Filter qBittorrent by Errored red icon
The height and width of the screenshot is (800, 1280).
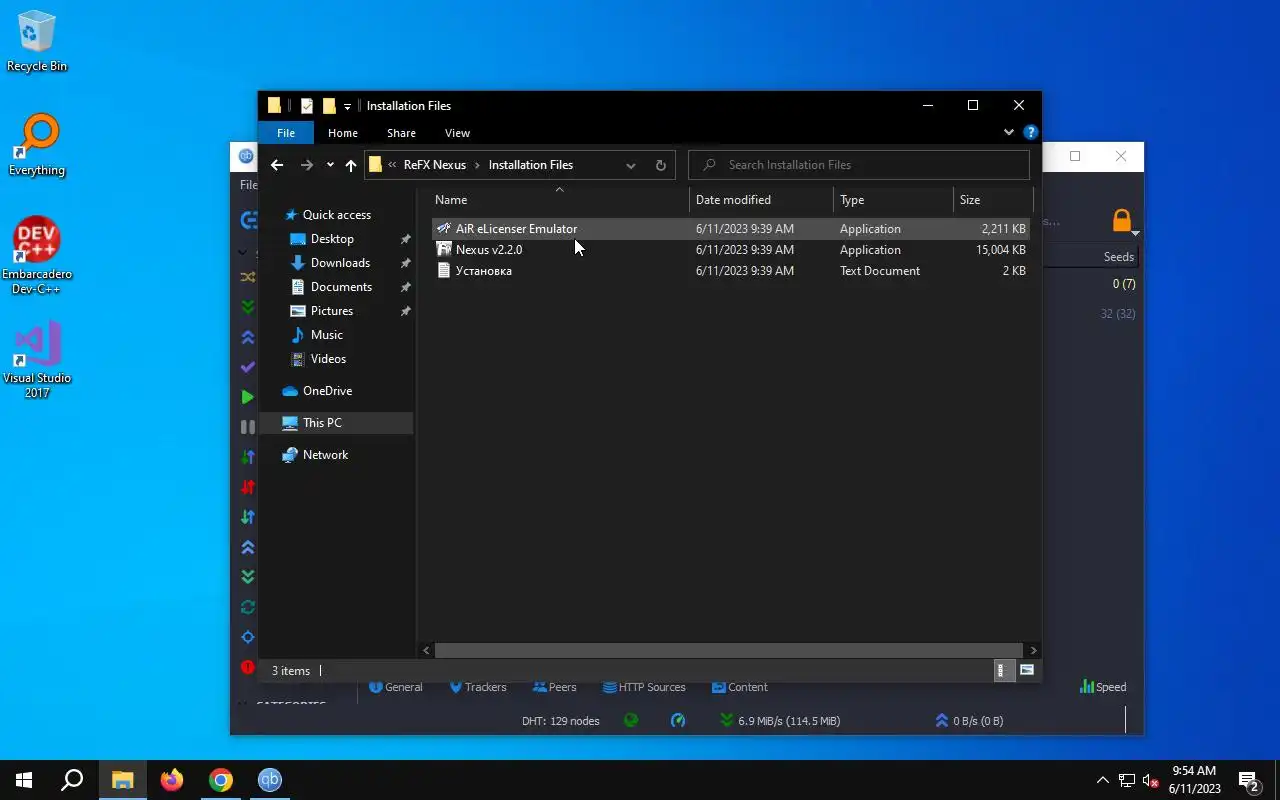pyautogui.click(x=247, y=667)
